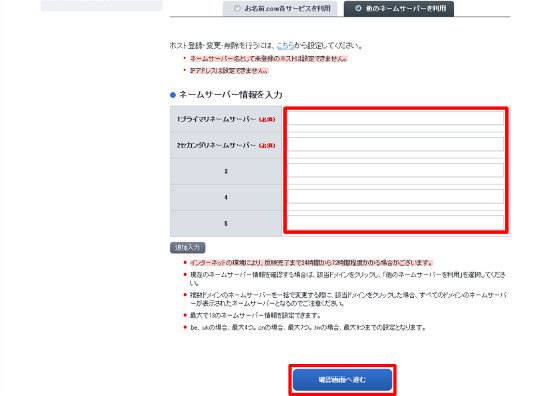The image size is (550, 396).
Task: Click the be、ukの場合 limit note
Action: coord(308,328)
